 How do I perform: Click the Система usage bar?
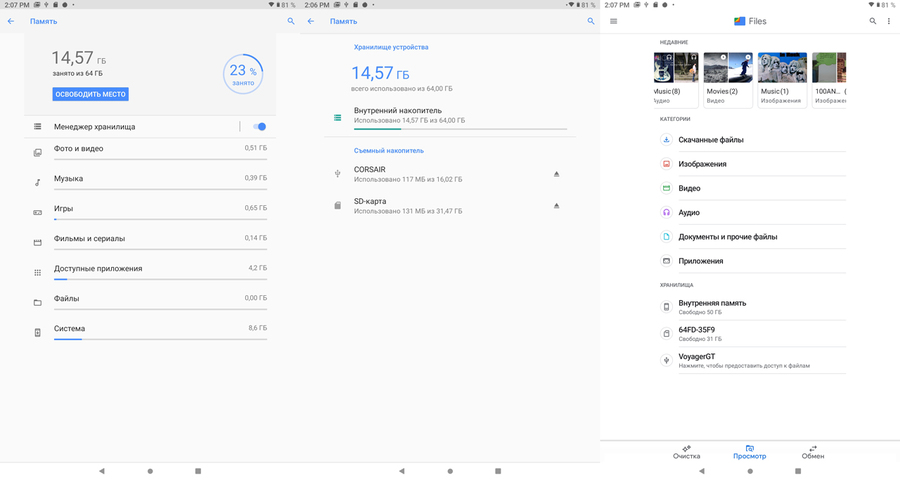pos(160,339)
